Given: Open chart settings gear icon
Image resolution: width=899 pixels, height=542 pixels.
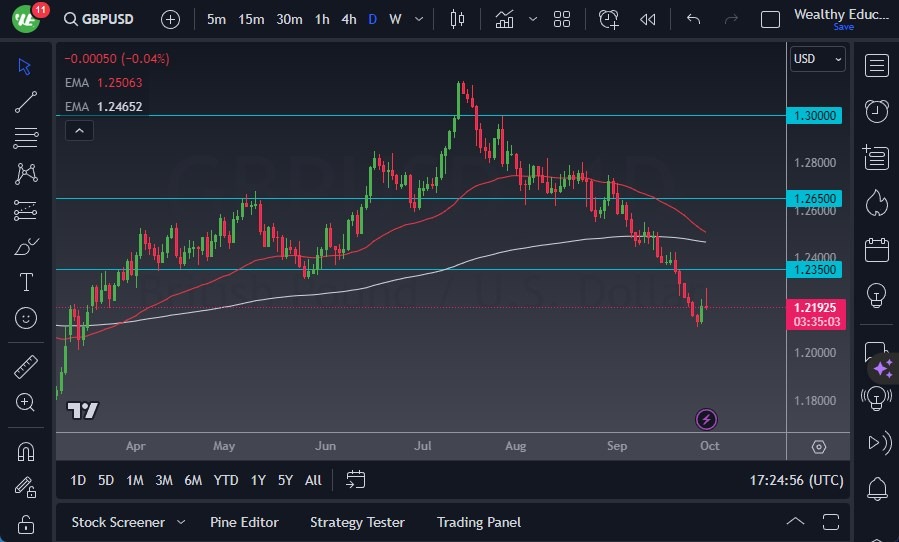Looking at the screenshot, I should pos(819,447).
